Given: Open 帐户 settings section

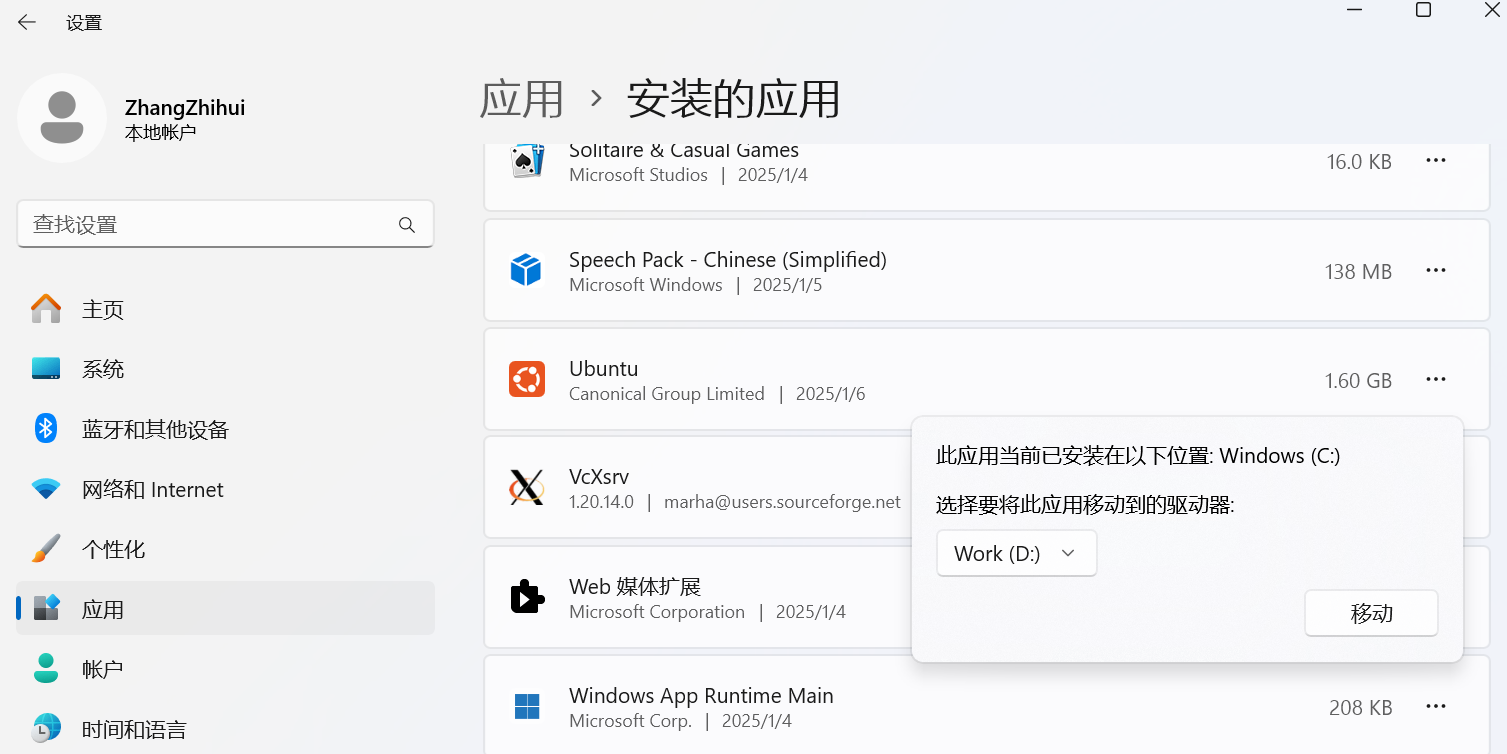Looking at the screenshot, I should [x=226, y=668].
